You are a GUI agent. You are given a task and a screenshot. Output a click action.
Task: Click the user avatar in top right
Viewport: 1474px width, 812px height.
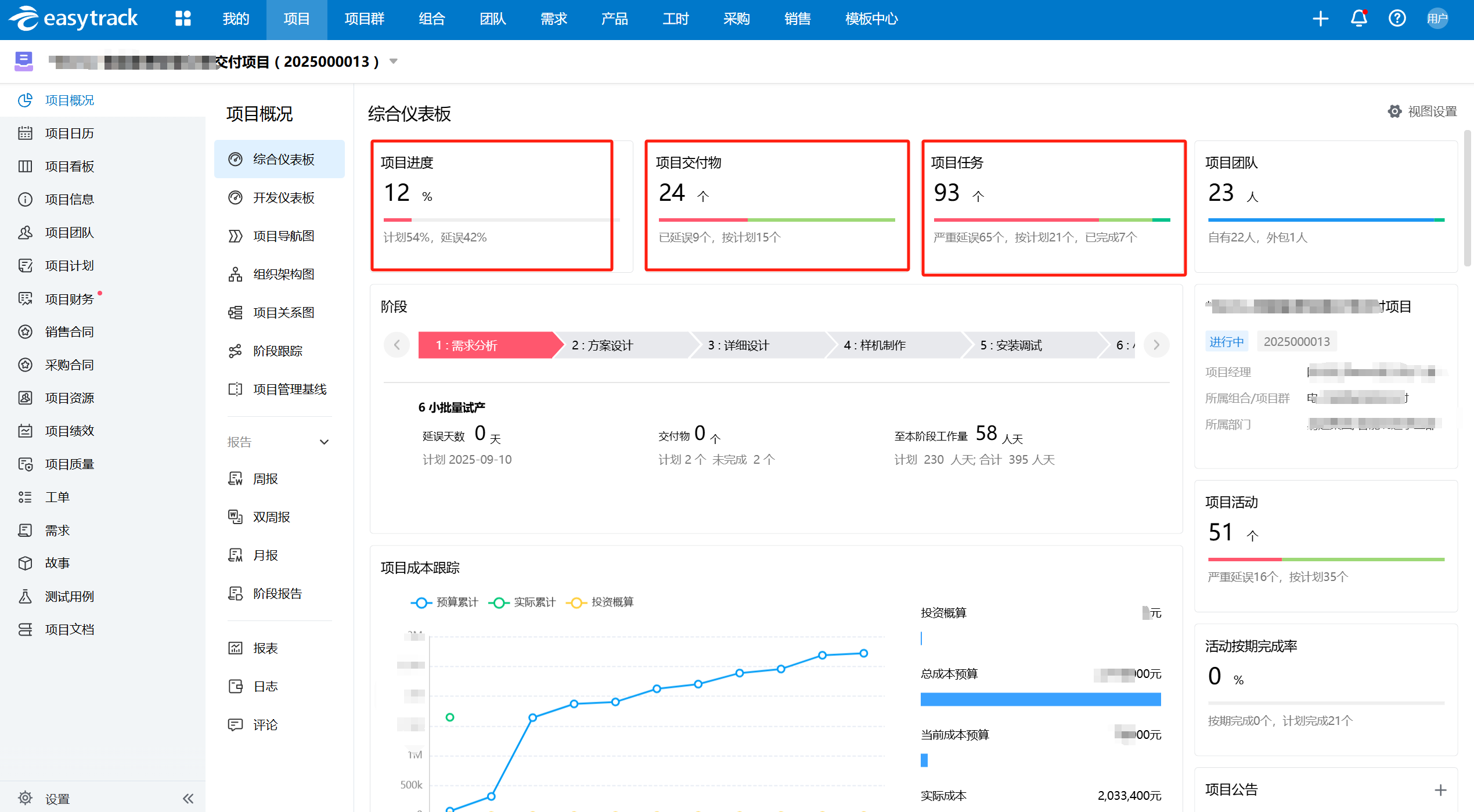coord(1437,19)
